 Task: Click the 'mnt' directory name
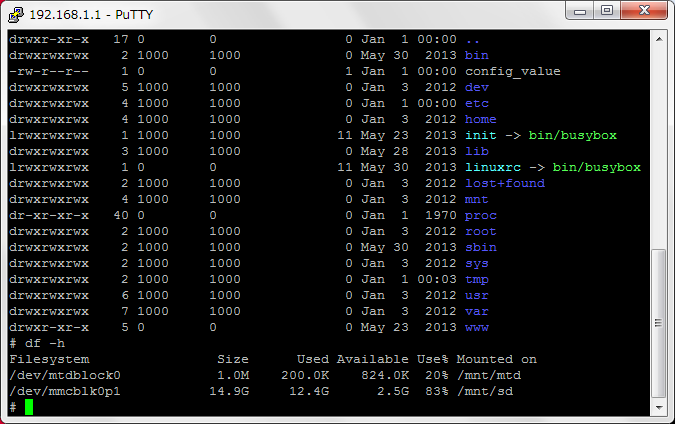pyautogui.click(x=477, y=199)
